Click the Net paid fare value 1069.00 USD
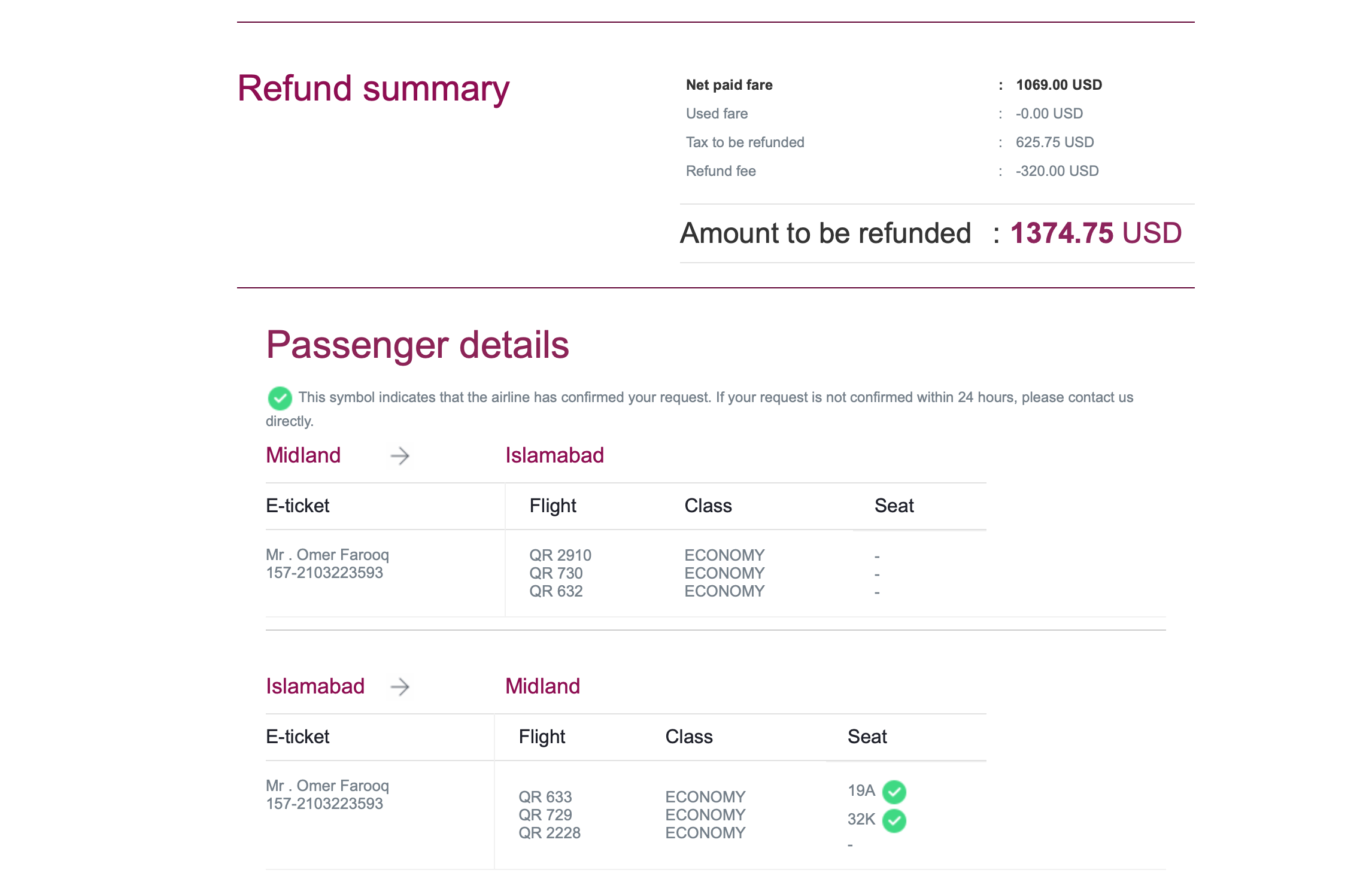1372x876 pixels. [1058, 85]
